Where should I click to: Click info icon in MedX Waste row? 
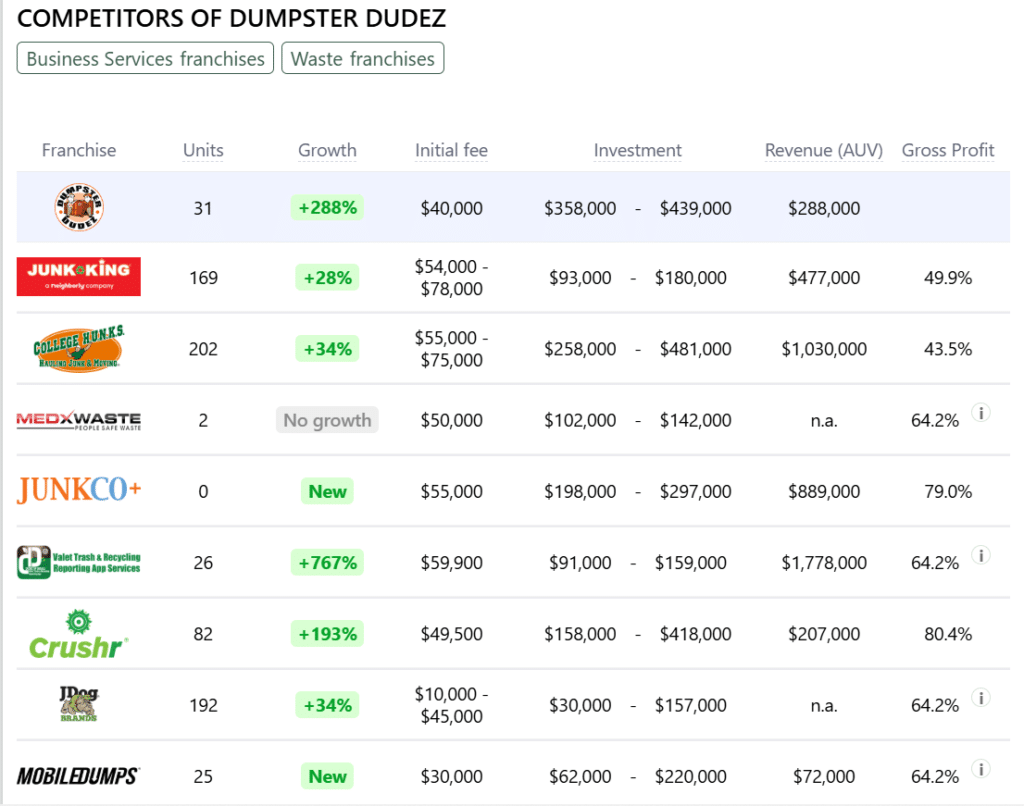click(981, 413)
